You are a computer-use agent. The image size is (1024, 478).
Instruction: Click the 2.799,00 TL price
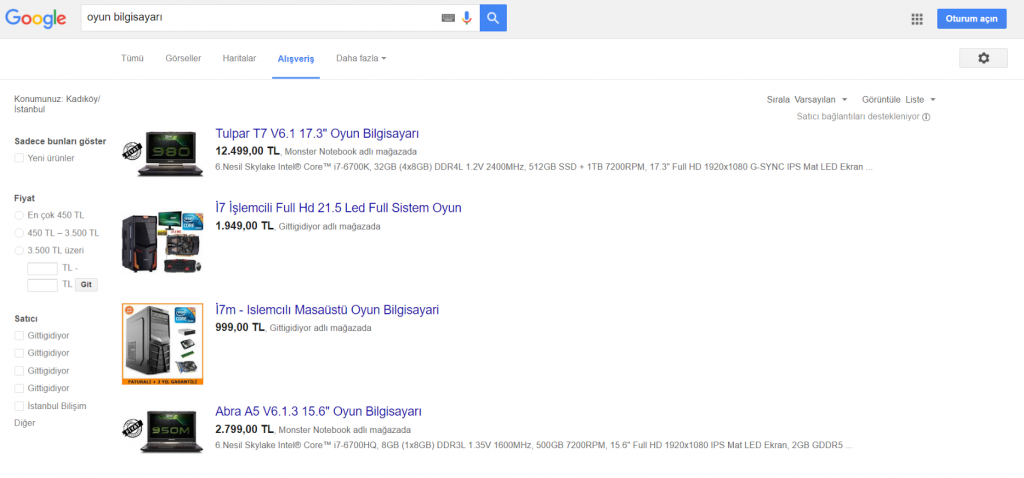pos(244,429)
